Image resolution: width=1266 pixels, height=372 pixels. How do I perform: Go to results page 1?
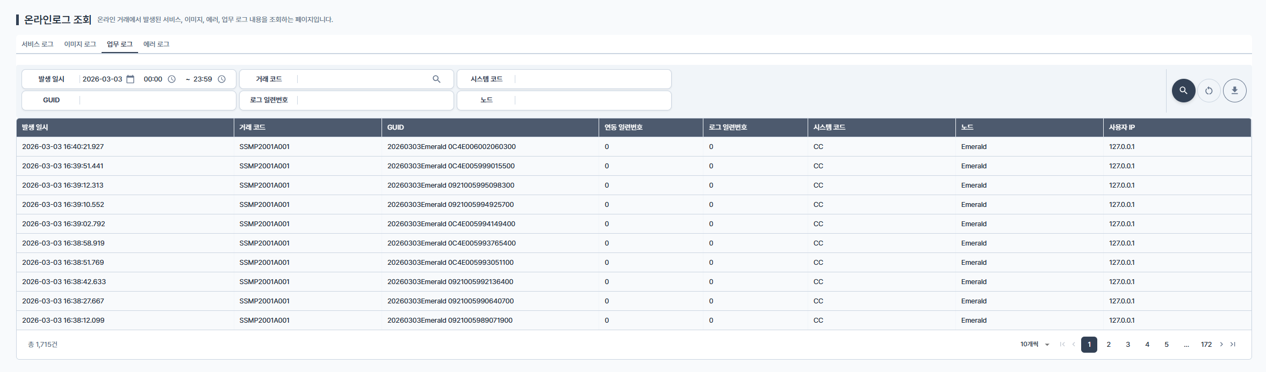pos(1089,344)
